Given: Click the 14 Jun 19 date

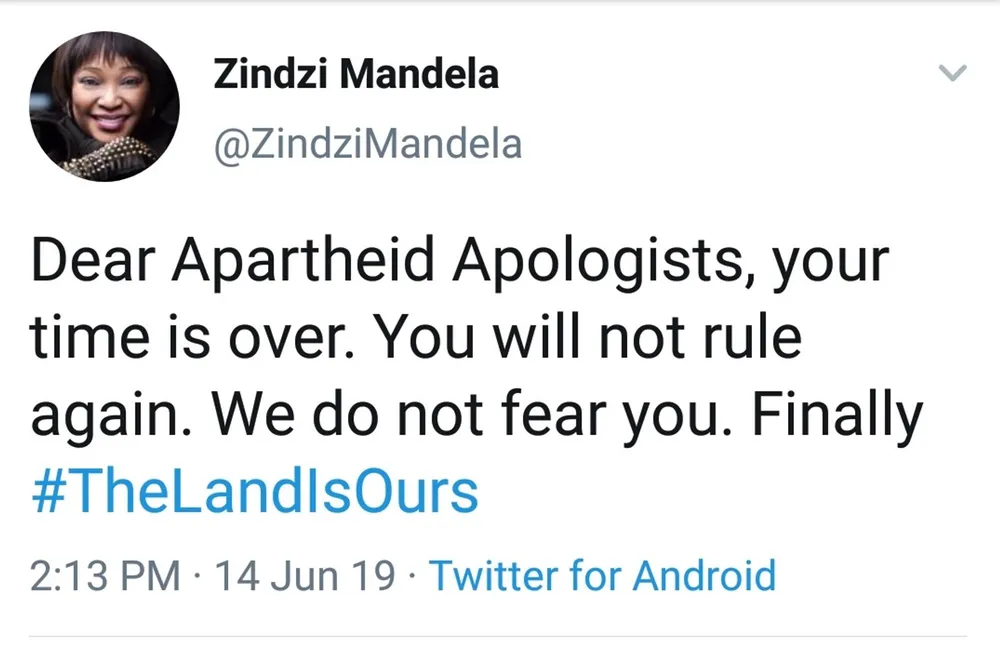Looking at the screenshot, I should pyautogui.click(x=305, y=577).
